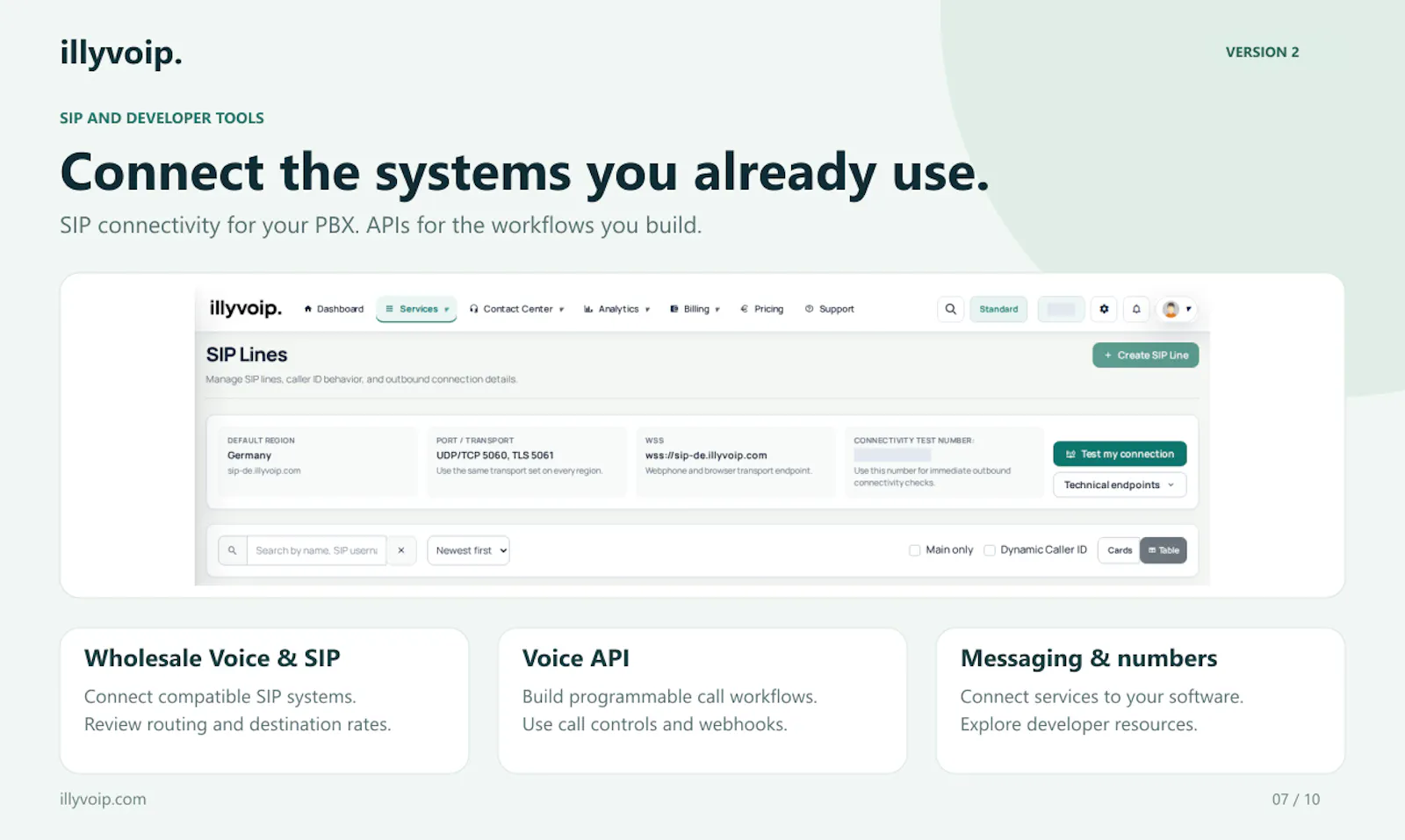This screenshot has width=1405, height=840.
Task: Click the SIP Lines page title
Action: (247, 355)
